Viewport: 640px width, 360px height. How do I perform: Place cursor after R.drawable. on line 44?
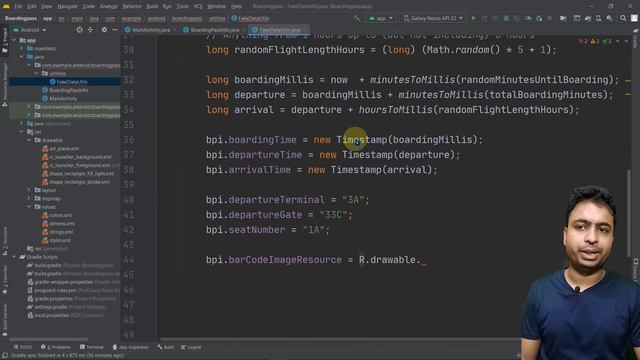click(x=421, y=260)
